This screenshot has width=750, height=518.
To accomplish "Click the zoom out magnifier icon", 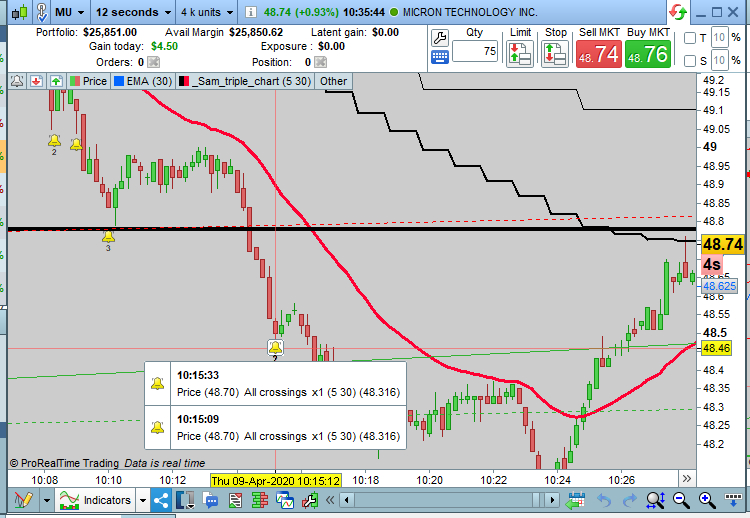I will [x=681, y=501].
